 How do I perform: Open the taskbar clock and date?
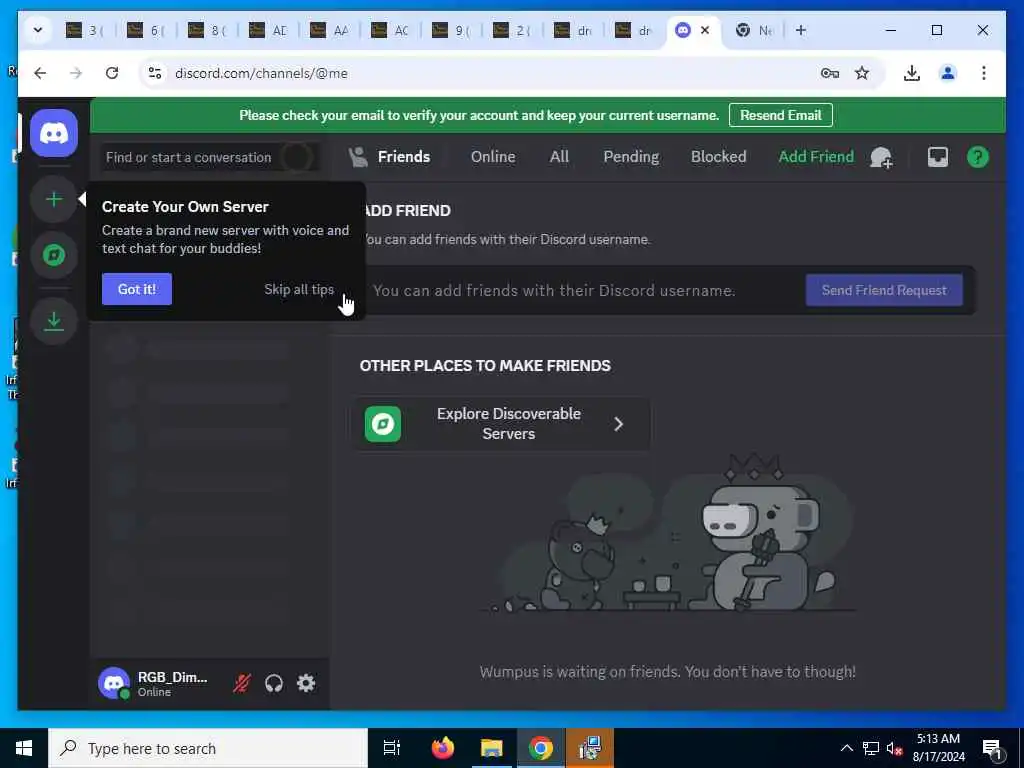[938, 748]
